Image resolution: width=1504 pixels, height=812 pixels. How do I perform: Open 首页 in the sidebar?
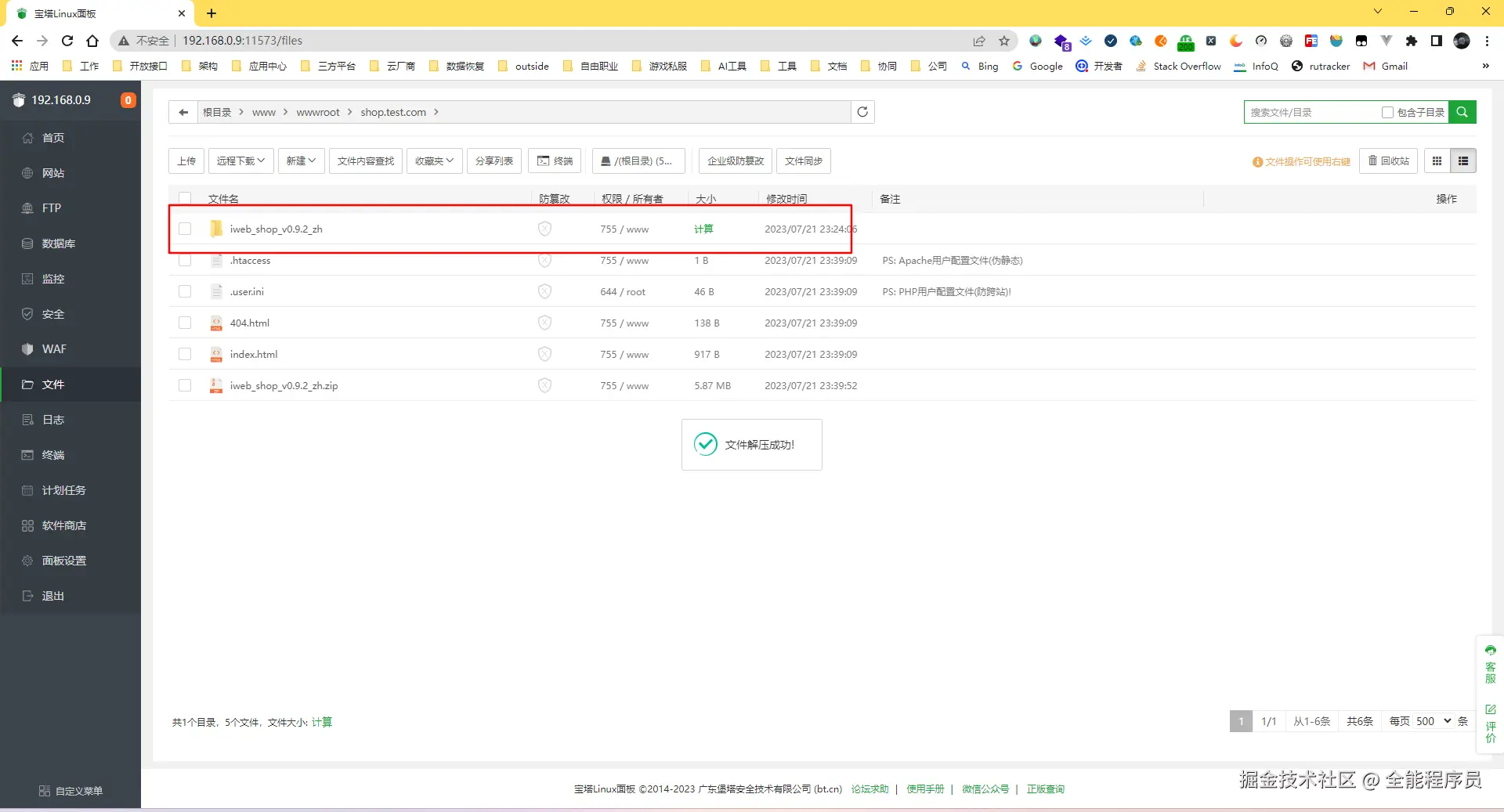tap(70, 138)
